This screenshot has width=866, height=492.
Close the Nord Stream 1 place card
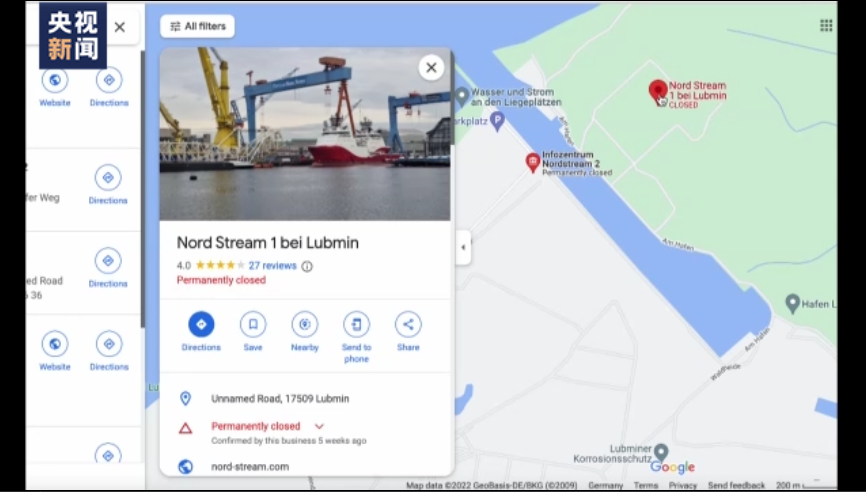(431, 67)
